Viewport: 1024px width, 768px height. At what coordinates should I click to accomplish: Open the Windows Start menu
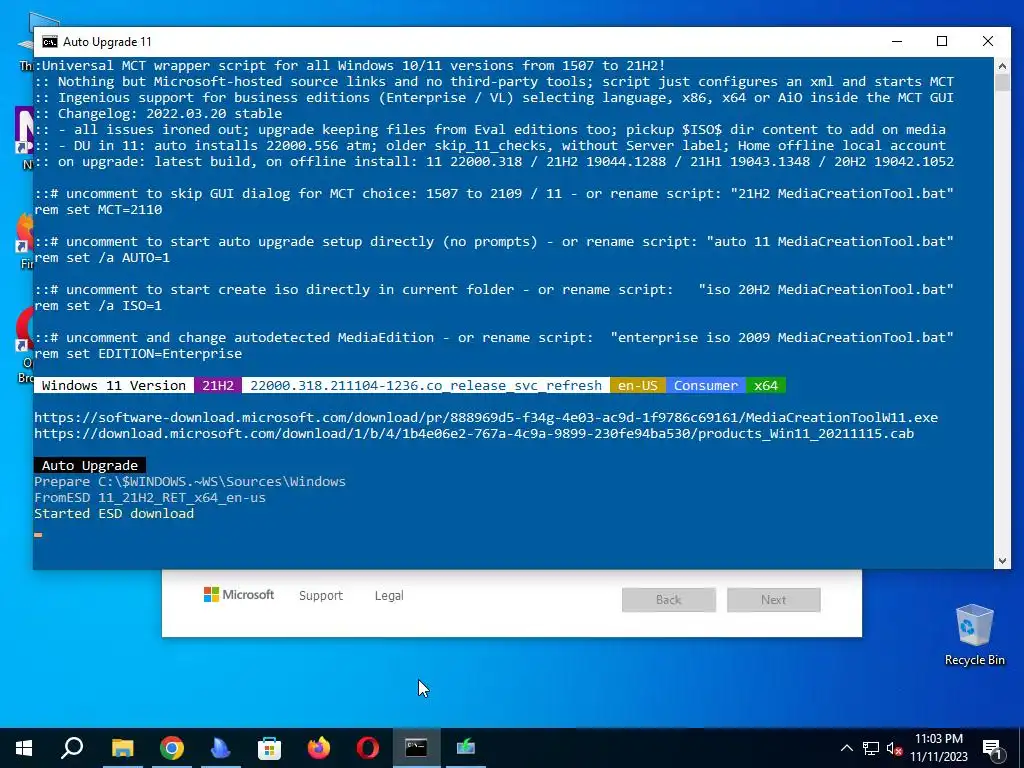point(24,748)
